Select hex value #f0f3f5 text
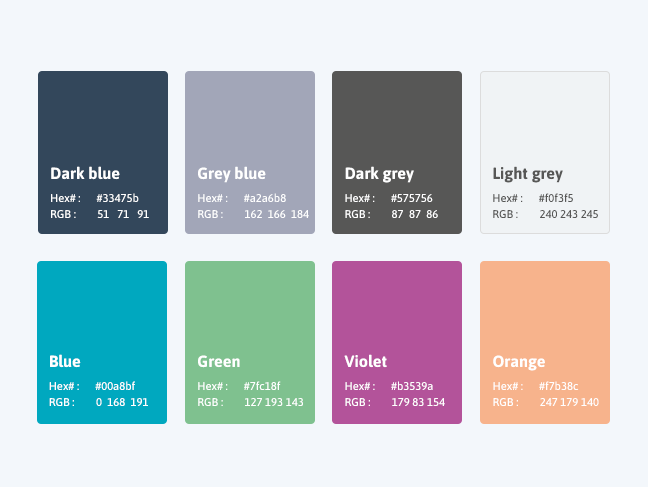The height and width of the screenshot is (487, 648). coord(556,198)
